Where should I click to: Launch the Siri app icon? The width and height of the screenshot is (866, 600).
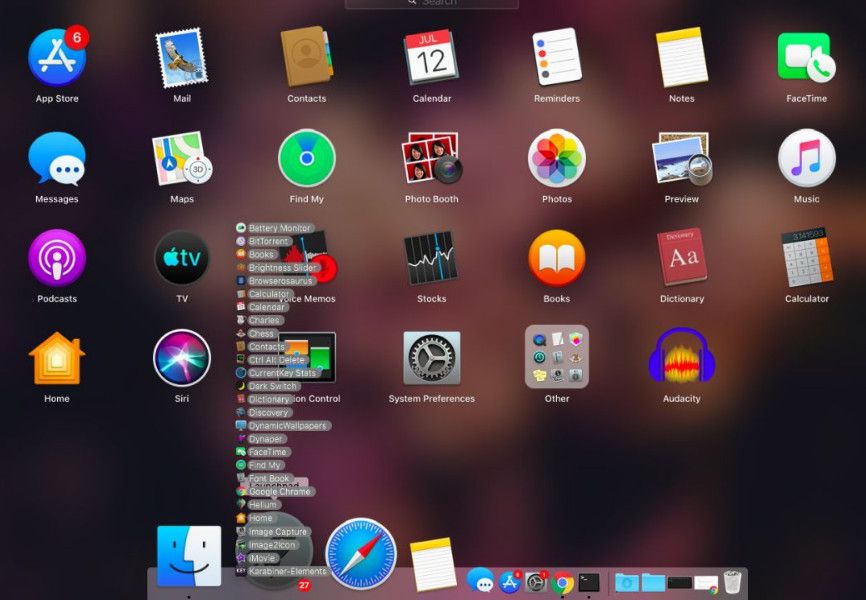point(182,357)
